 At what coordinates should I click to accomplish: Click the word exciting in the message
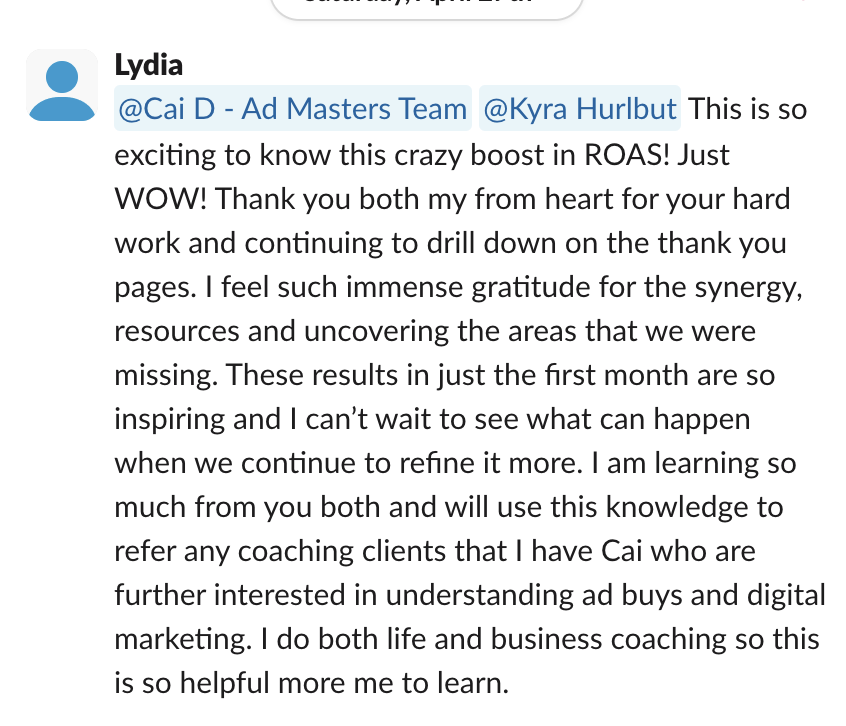(x=166, y=156)
